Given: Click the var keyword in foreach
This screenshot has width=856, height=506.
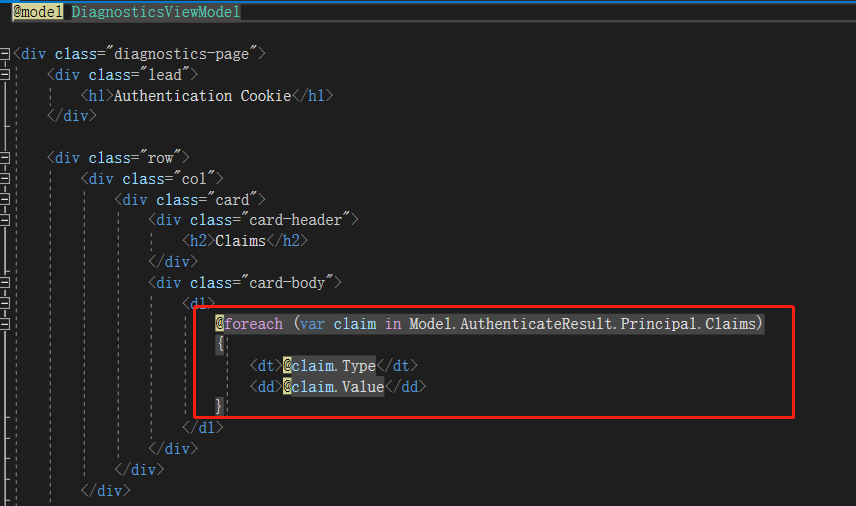Looking at the screenshot, I should [312, 324].
